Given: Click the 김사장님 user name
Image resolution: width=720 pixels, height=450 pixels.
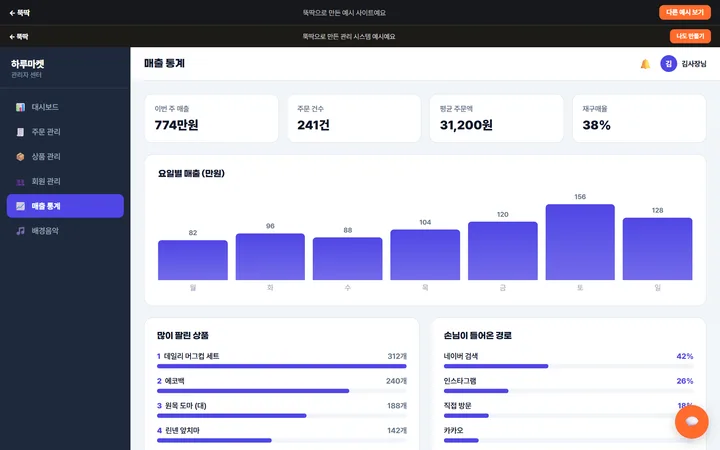Looking at the screenshot, I should pos(694,64).
